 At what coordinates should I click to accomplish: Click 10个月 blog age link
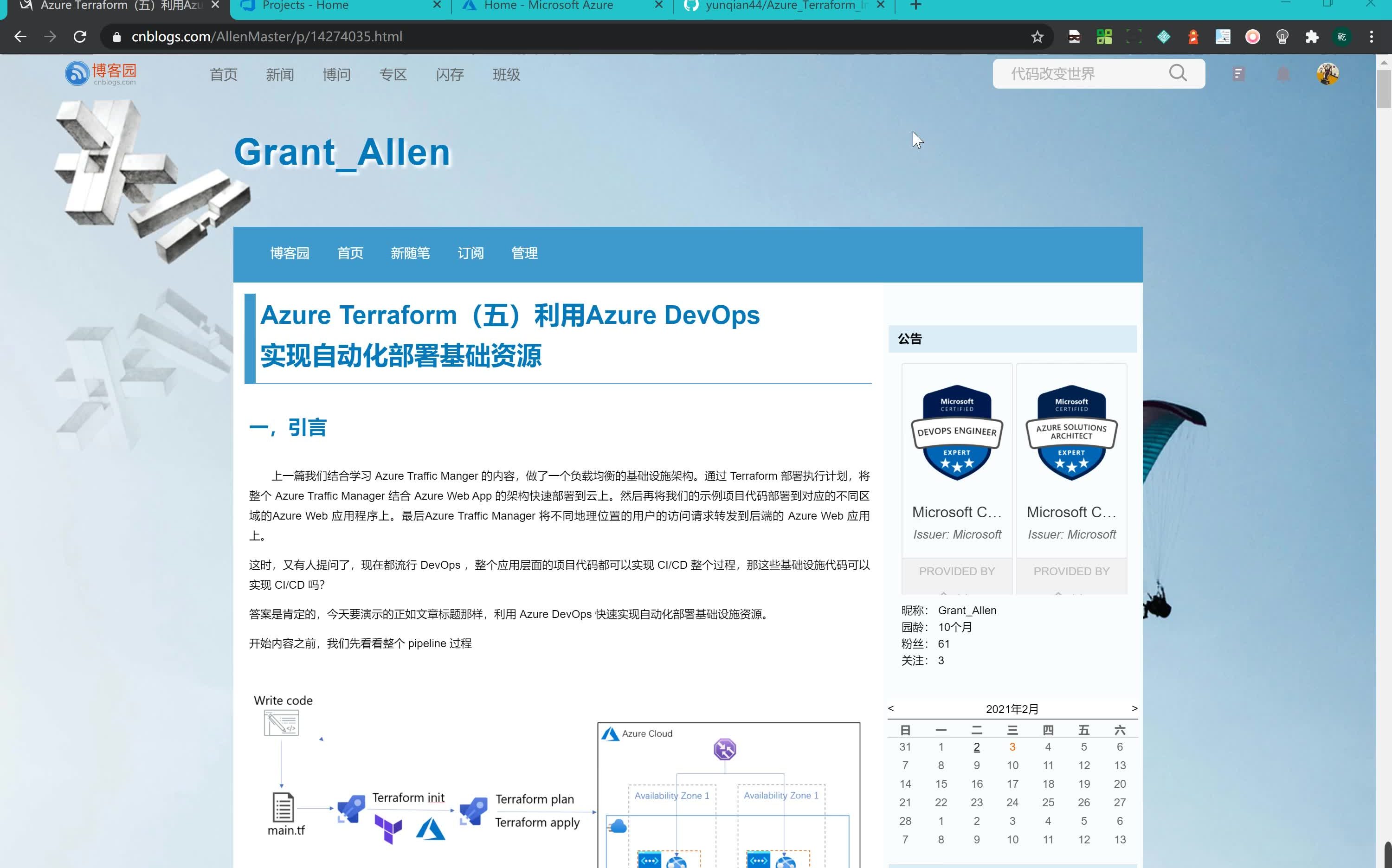955,627
